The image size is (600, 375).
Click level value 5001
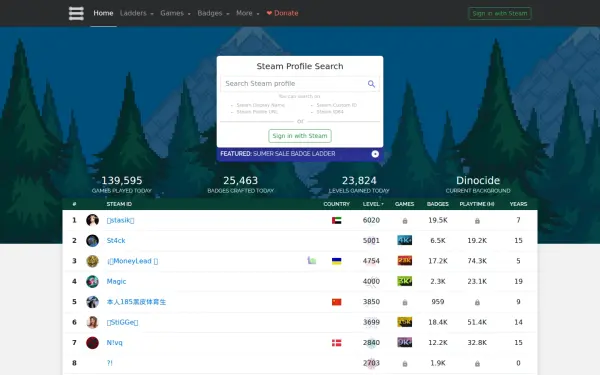pyautogui.click(x=371, y=241)
